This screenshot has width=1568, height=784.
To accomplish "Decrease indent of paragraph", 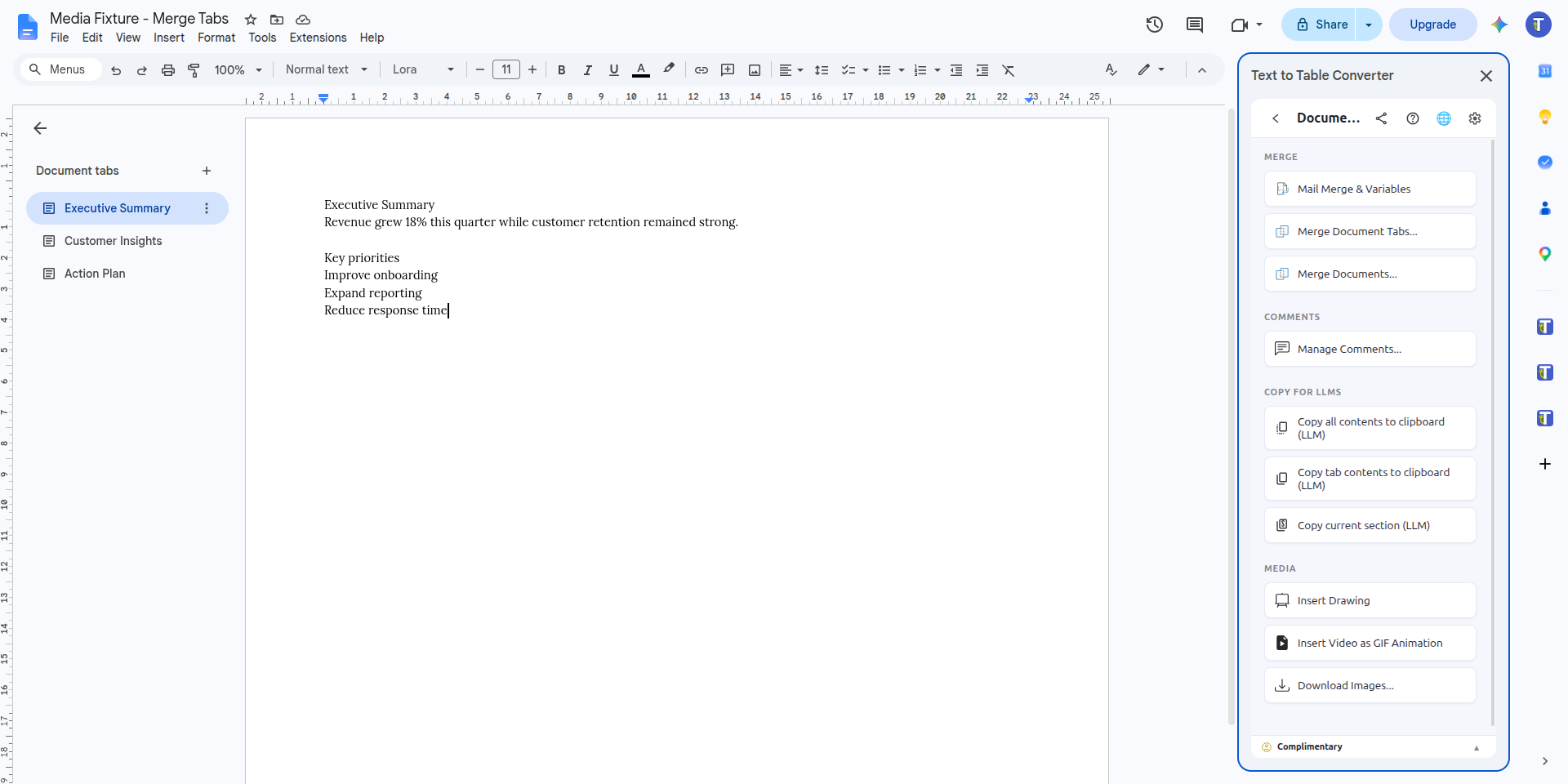I will 956,70.
